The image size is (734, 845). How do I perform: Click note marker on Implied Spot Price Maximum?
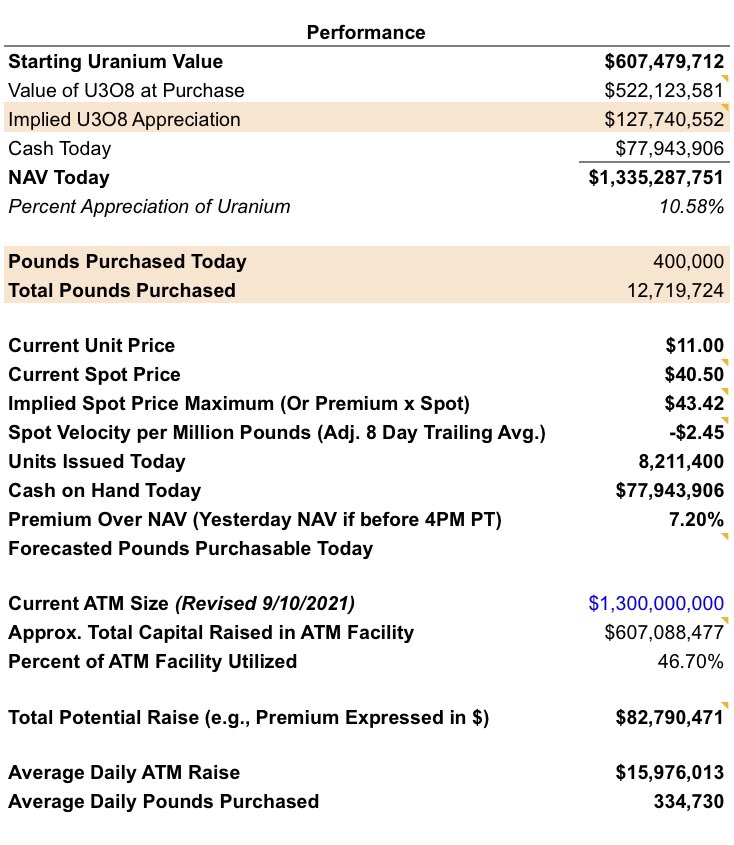(x=727, y=392)
